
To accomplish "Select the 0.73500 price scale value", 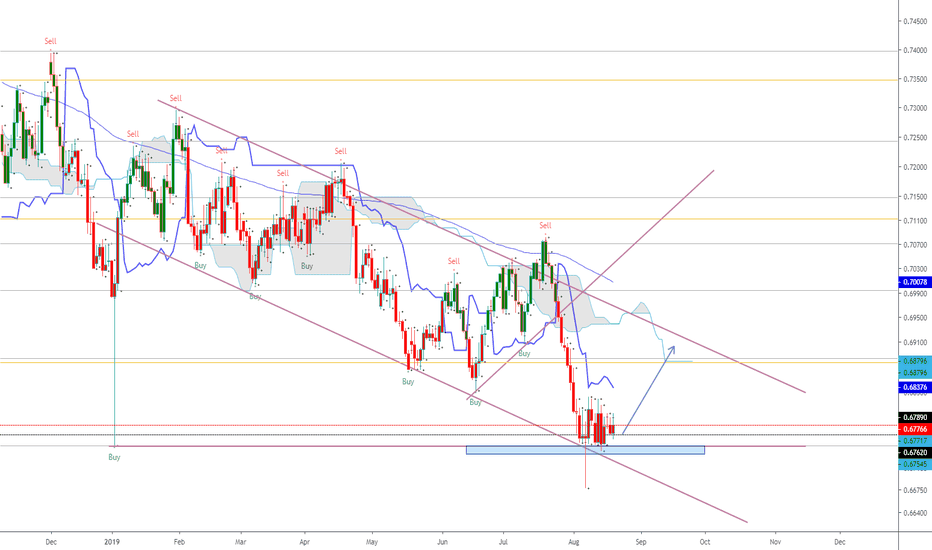I will coord(915,79).
